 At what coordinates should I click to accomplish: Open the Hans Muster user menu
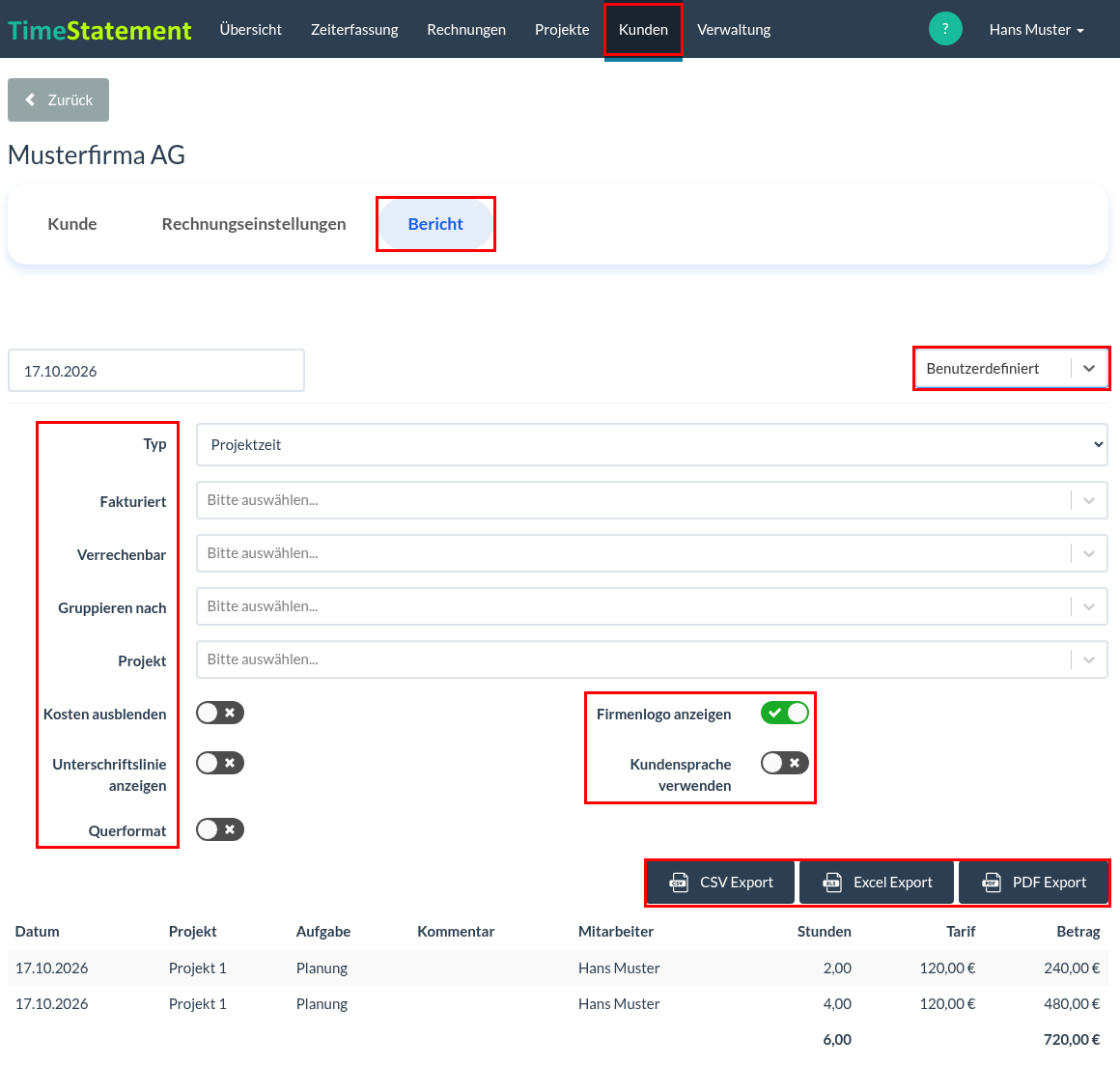click(x=1036, y=30)
